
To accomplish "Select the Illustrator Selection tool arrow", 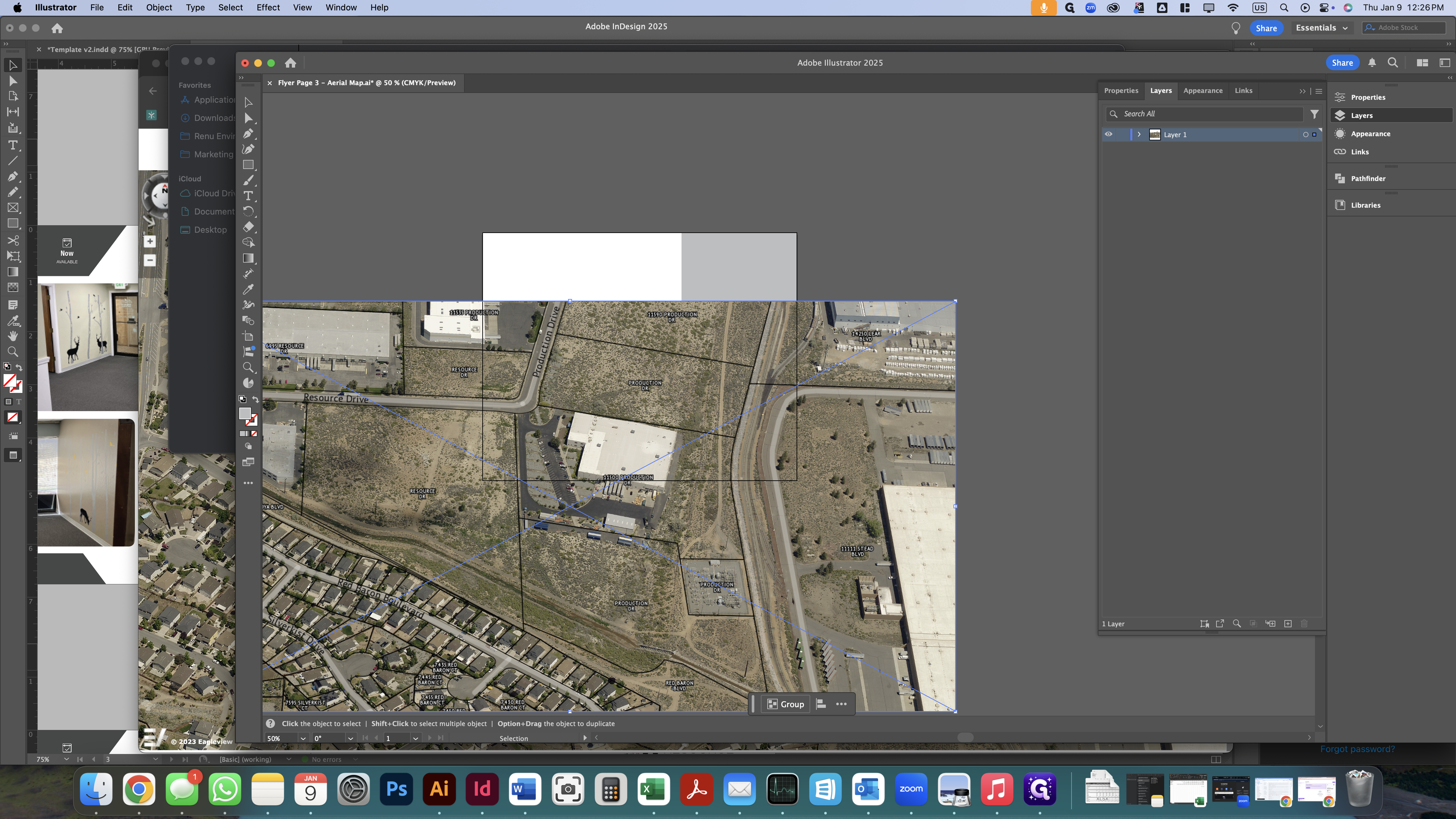I will click(x=248, y=102).
